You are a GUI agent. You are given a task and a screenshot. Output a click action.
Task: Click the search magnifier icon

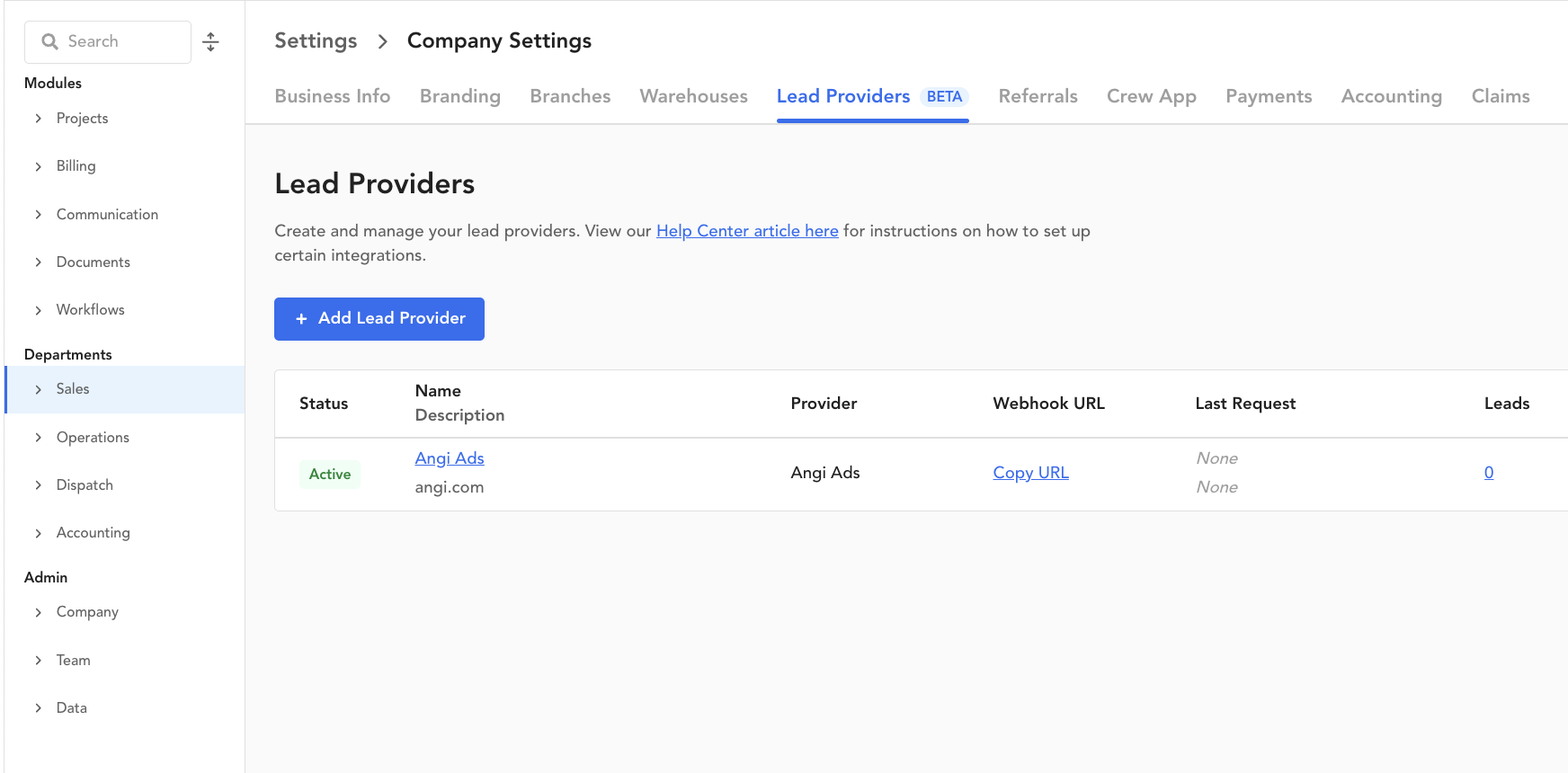click(50, 42)
